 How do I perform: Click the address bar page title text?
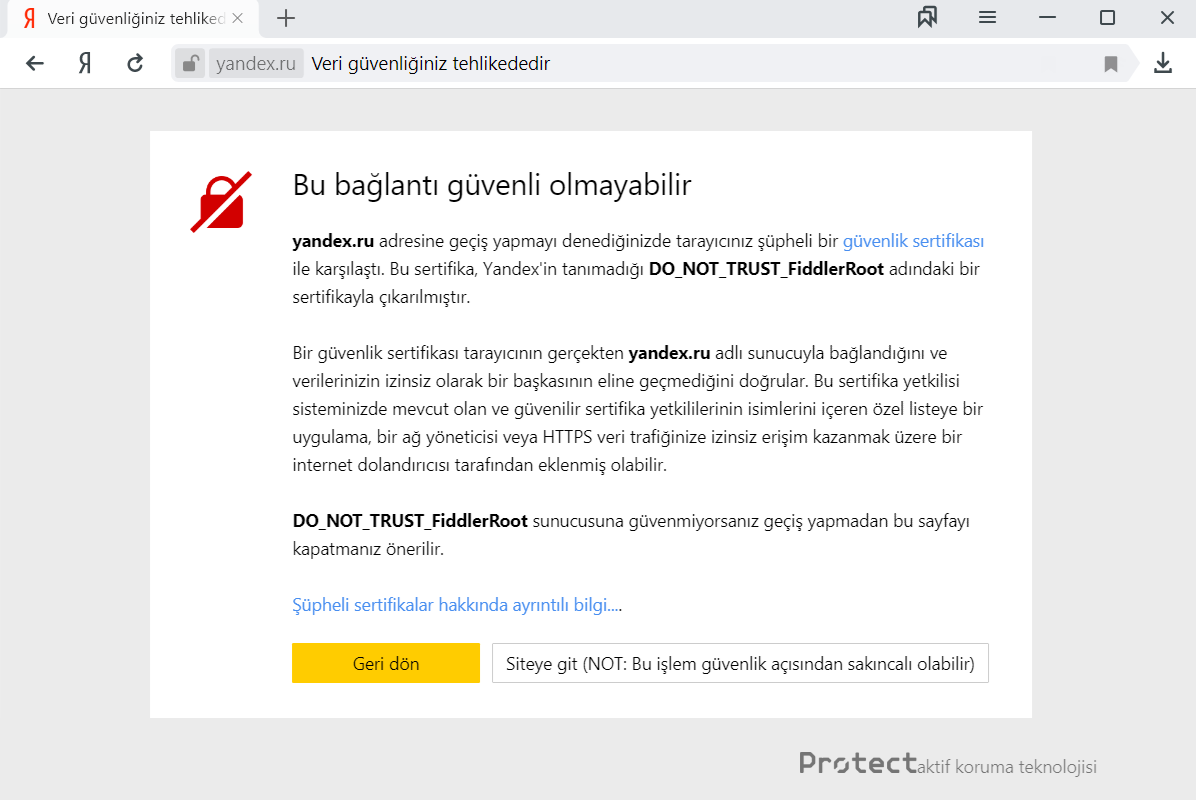point(430,63)
